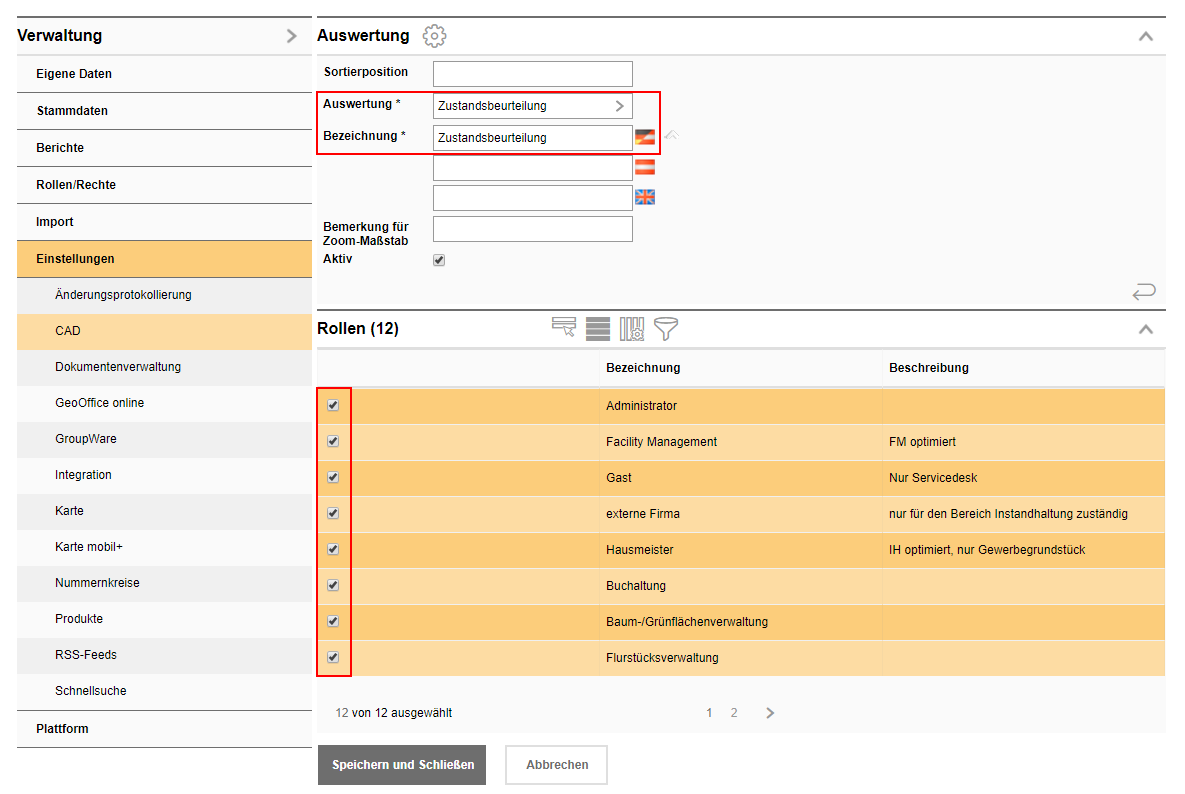Go to page 2 of roles

click(x=734, y=713)
